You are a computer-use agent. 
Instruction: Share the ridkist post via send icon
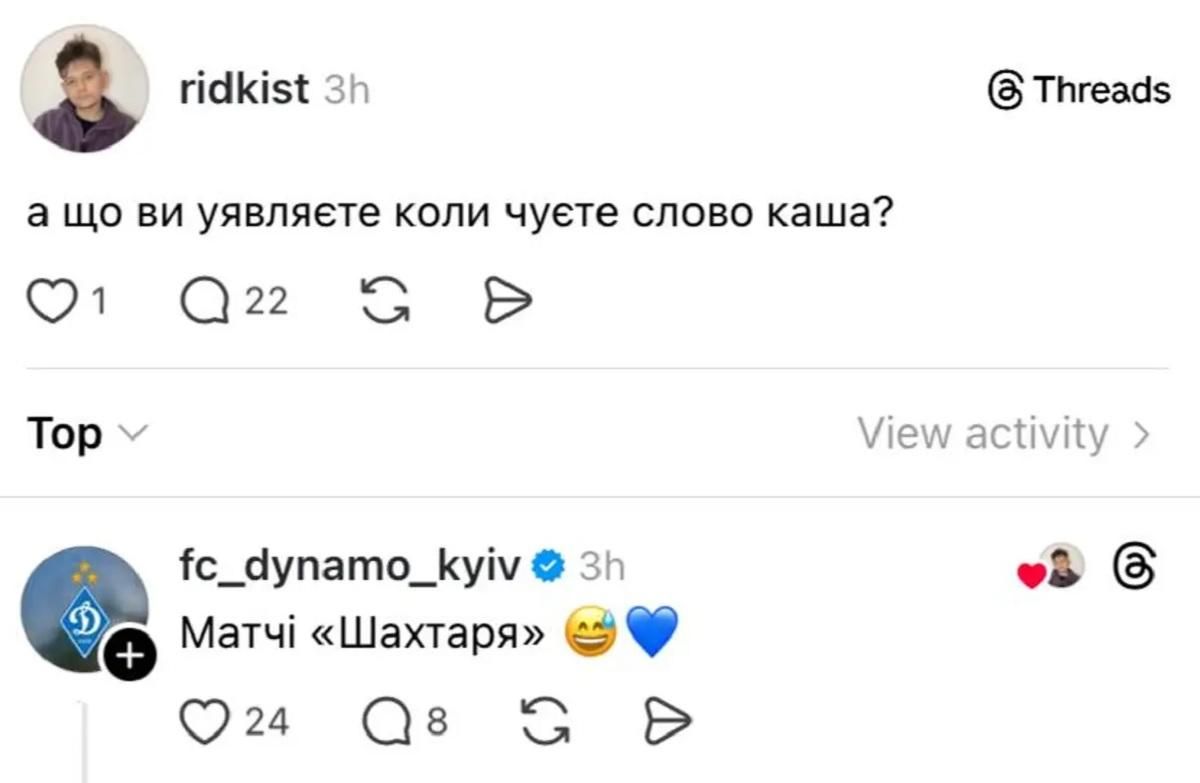(x=507, y=301)
